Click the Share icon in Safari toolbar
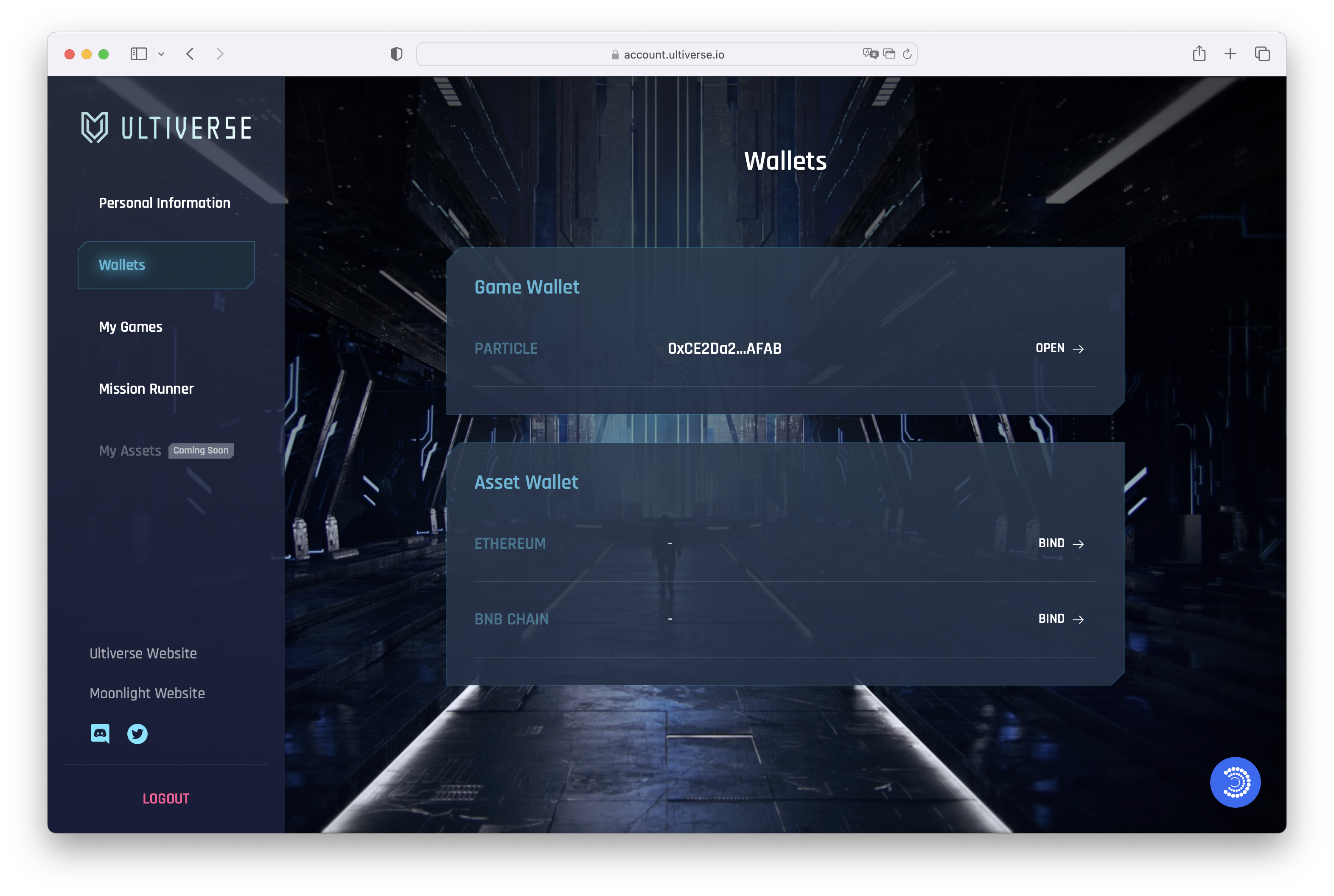The image size is (1334, 896). pyautogui.click(x=1199, y=54)
